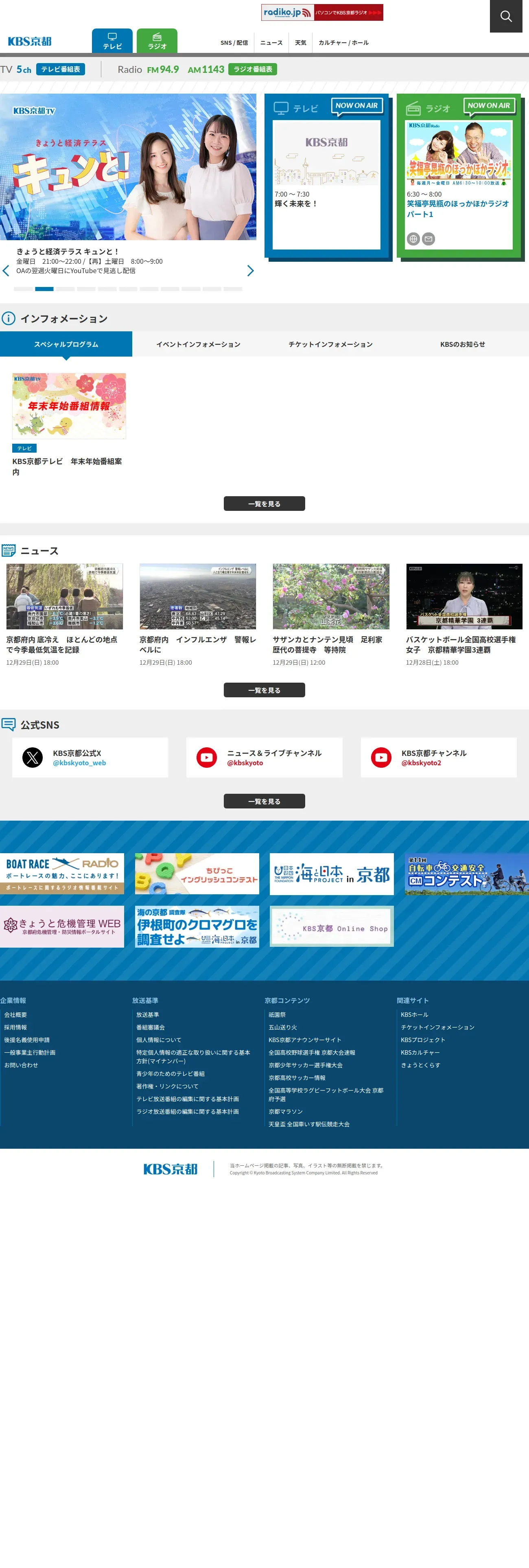Open the きょうとくらす footer link

point(420,1065)
